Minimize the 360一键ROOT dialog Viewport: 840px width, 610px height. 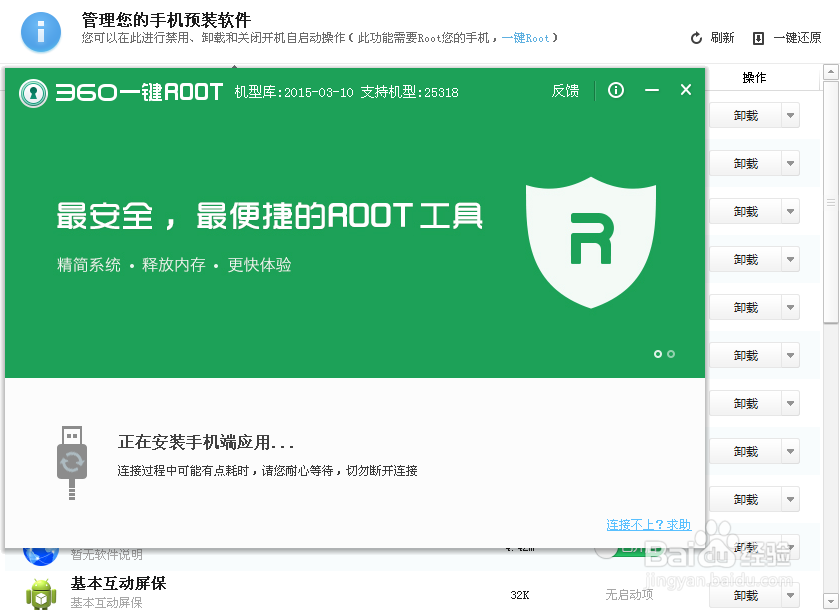coord(651,90)
